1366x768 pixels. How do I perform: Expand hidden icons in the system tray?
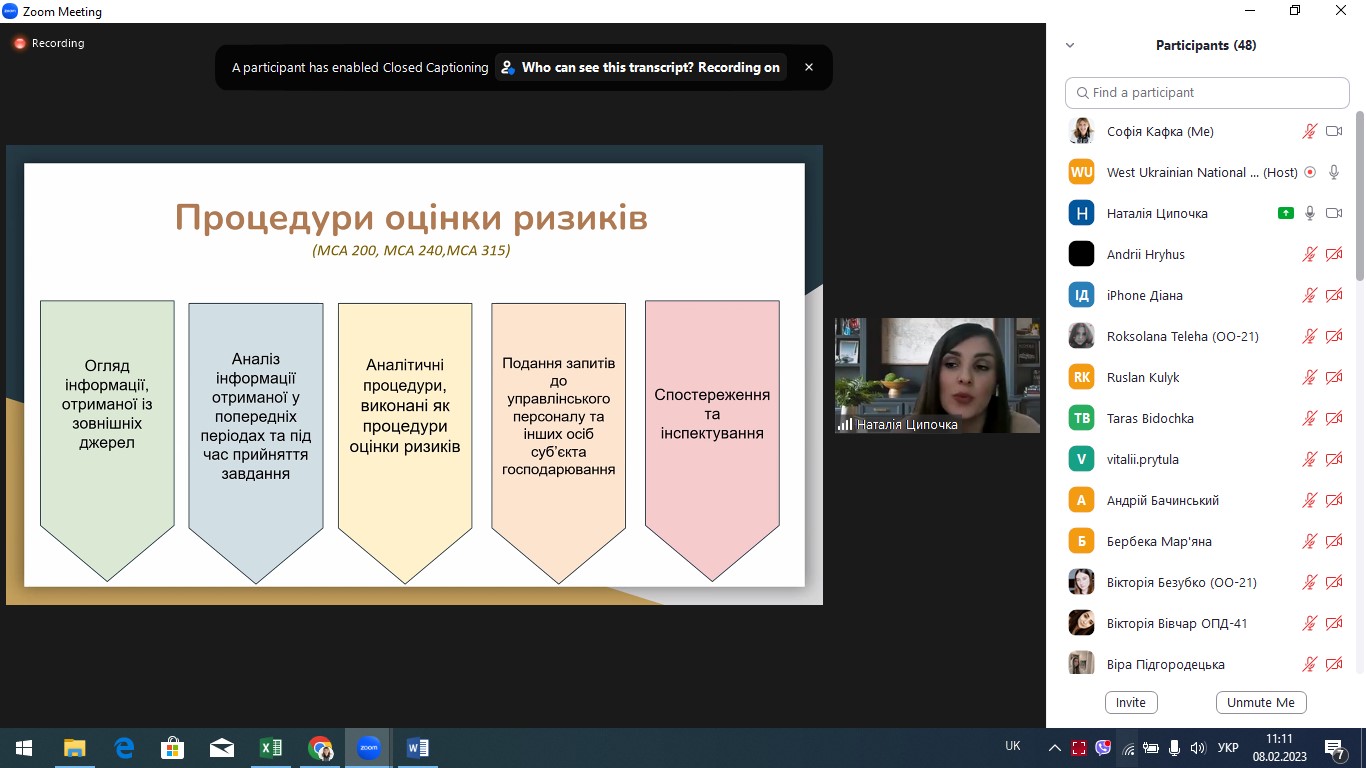(1055, 747)
